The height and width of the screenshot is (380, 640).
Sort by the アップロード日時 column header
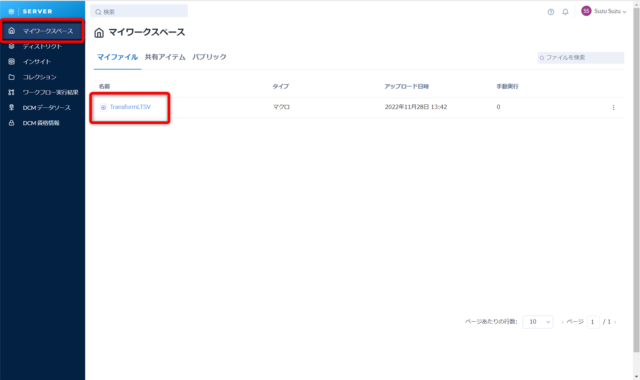coord(407,87)
